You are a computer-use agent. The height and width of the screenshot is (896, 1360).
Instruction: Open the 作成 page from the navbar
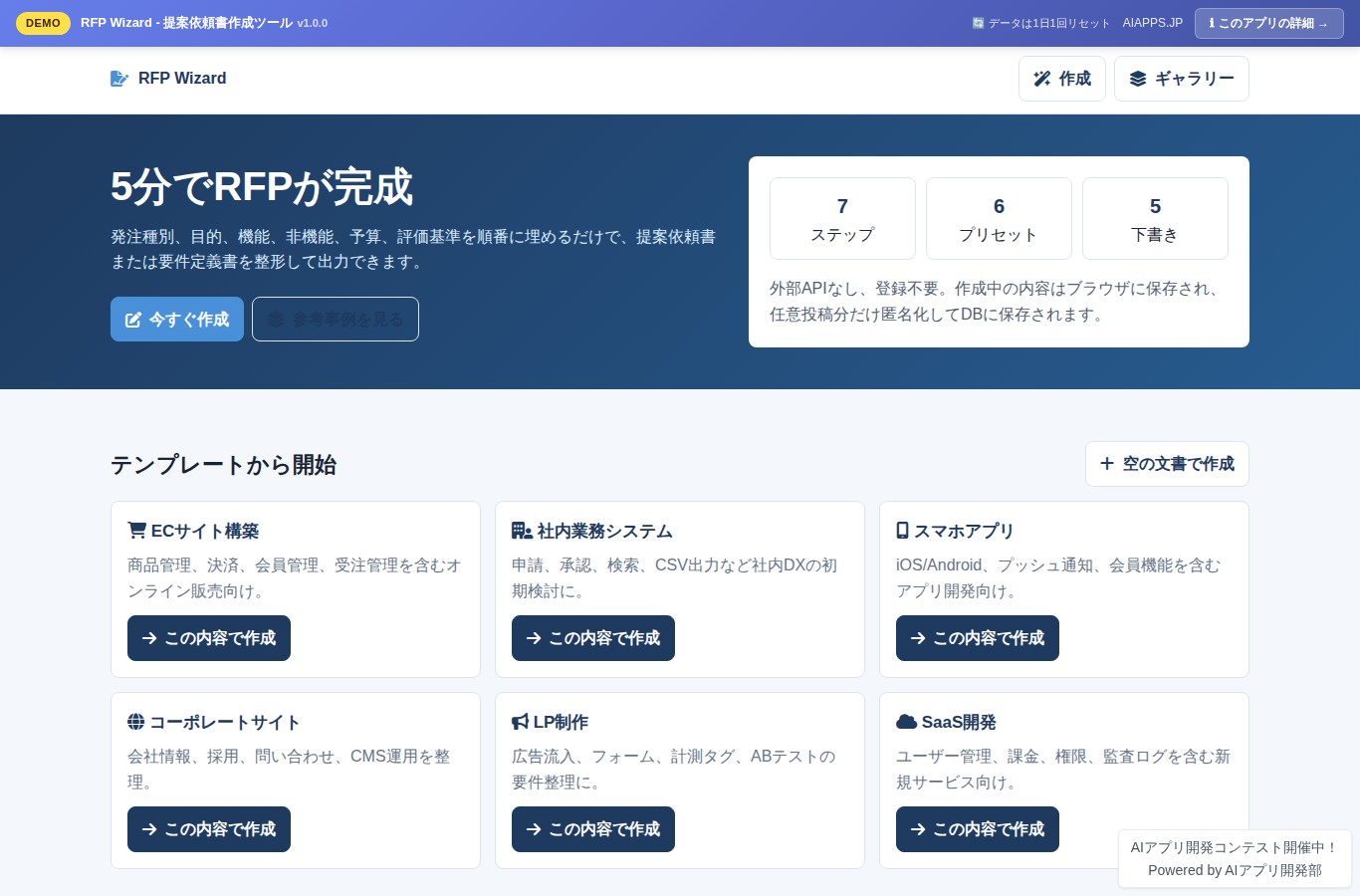[x=1062, y=79]
